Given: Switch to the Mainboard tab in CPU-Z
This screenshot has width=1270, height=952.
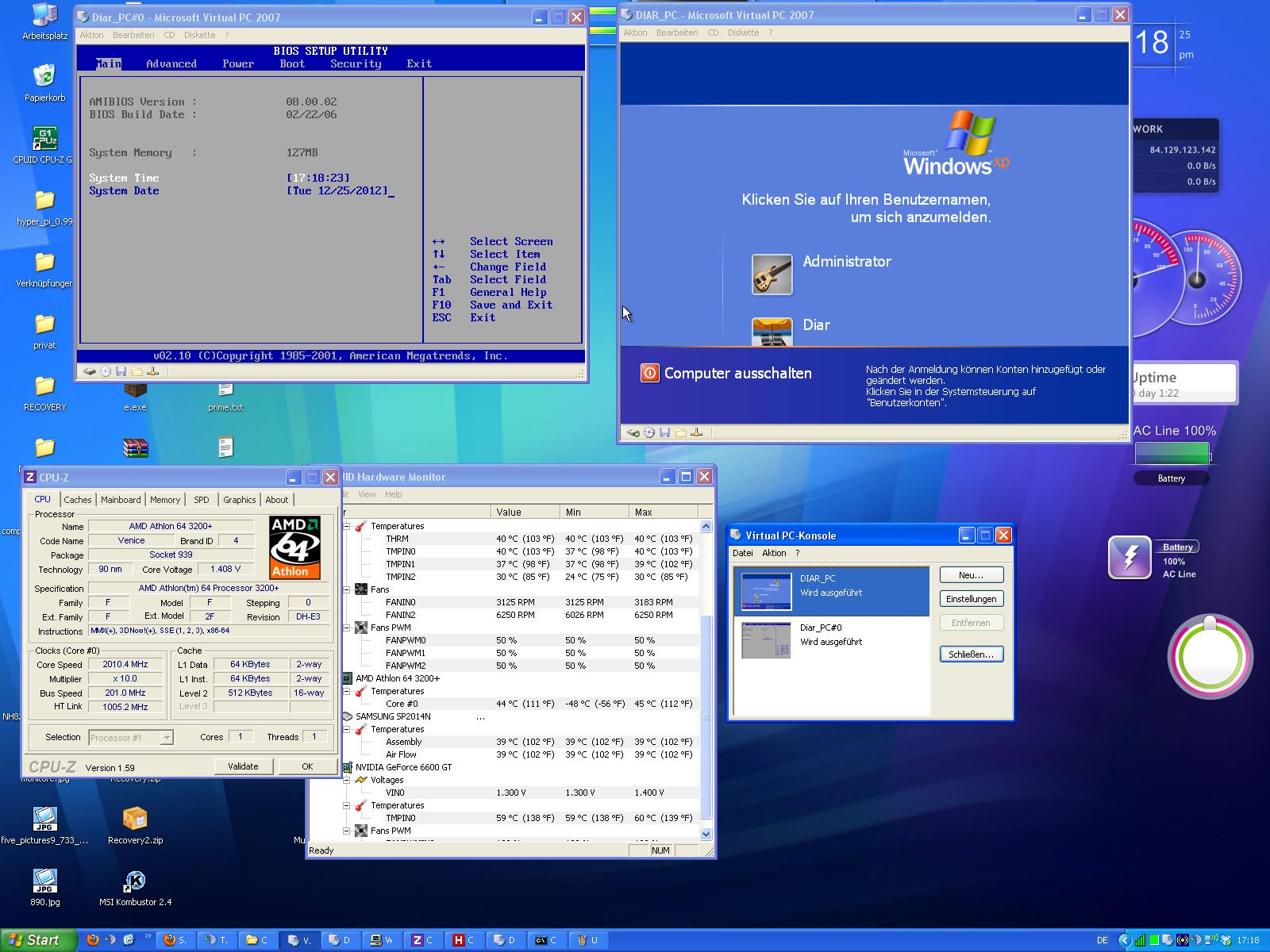Looking at the screenshot, I should point(121,500).
